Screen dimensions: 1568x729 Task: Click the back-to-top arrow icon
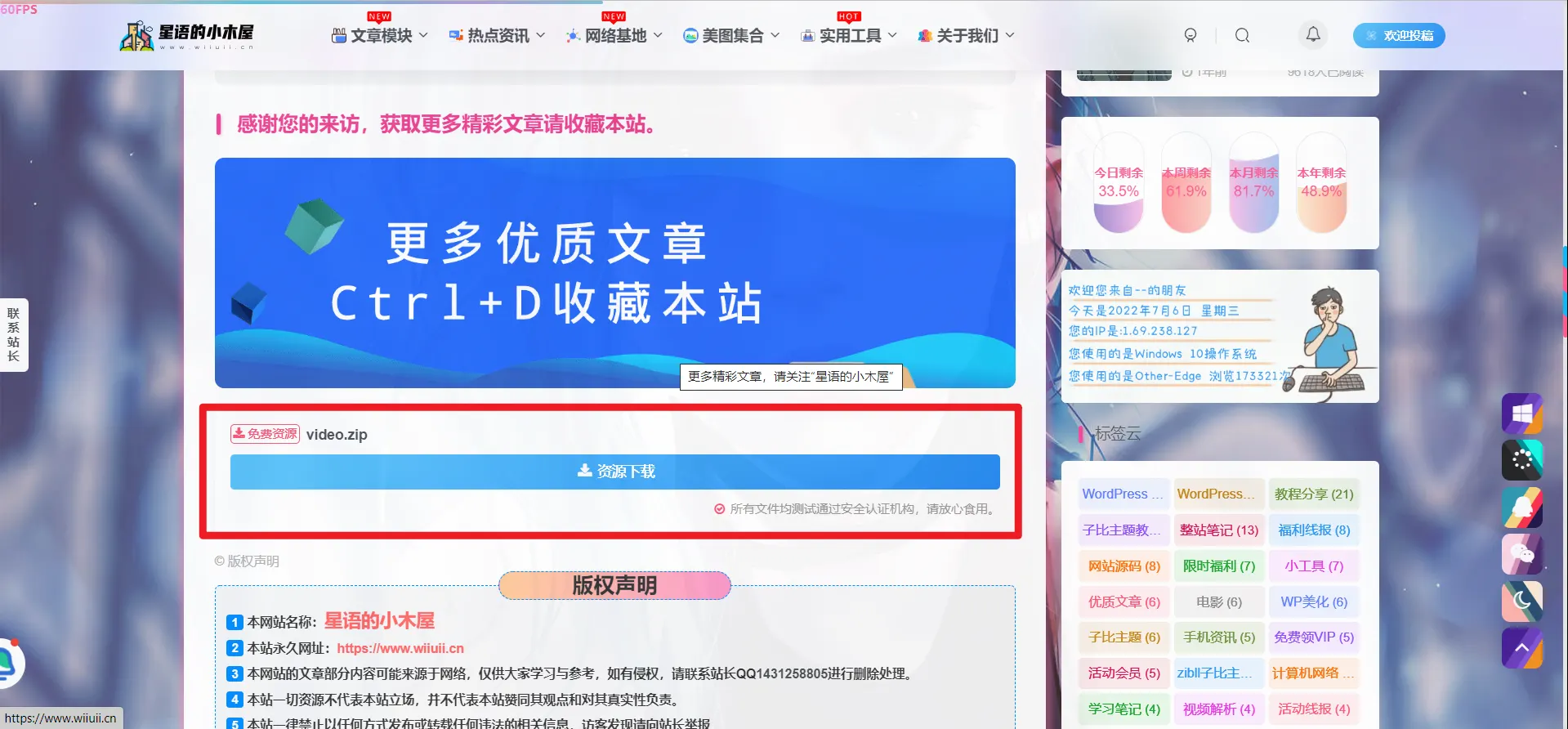pos(1521,648)
